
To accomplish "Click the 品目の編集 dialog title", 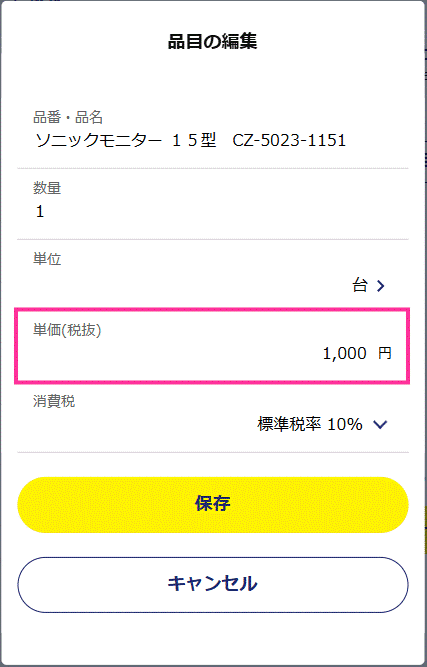I will coord(213,42).
